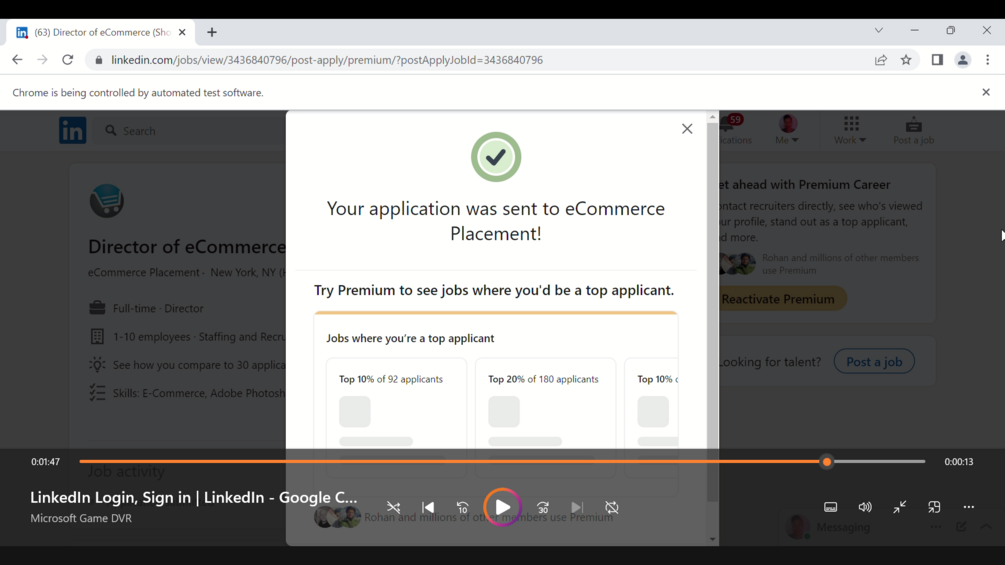The height and width of the screenshot is (565, 1005).
Task: Click See how you compare to applicants
Action: click(199, 364)
